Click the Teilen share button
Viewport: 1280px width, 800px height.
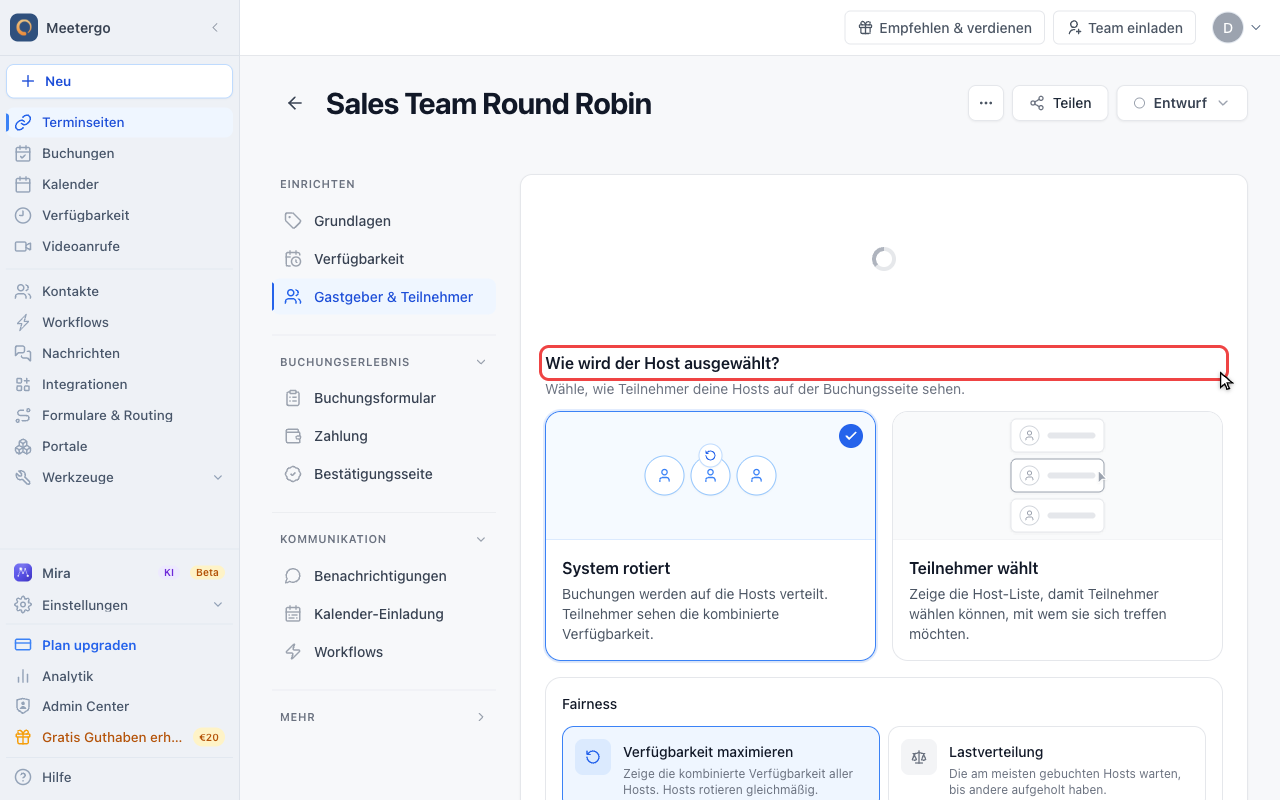click(x=1060, y=103)
